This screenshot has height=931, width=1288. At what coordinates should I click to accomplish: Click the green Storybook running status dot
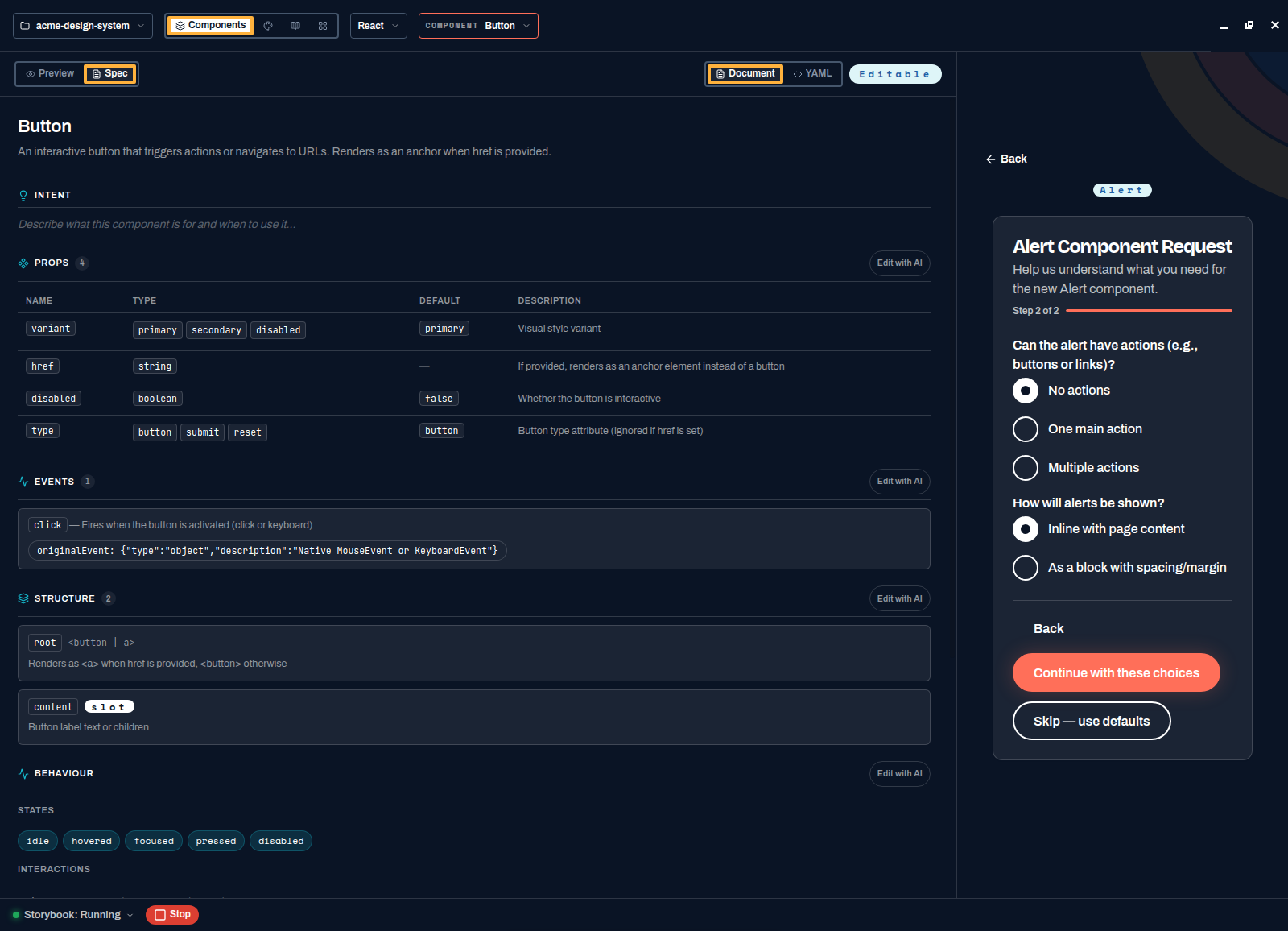pos(16,915)
